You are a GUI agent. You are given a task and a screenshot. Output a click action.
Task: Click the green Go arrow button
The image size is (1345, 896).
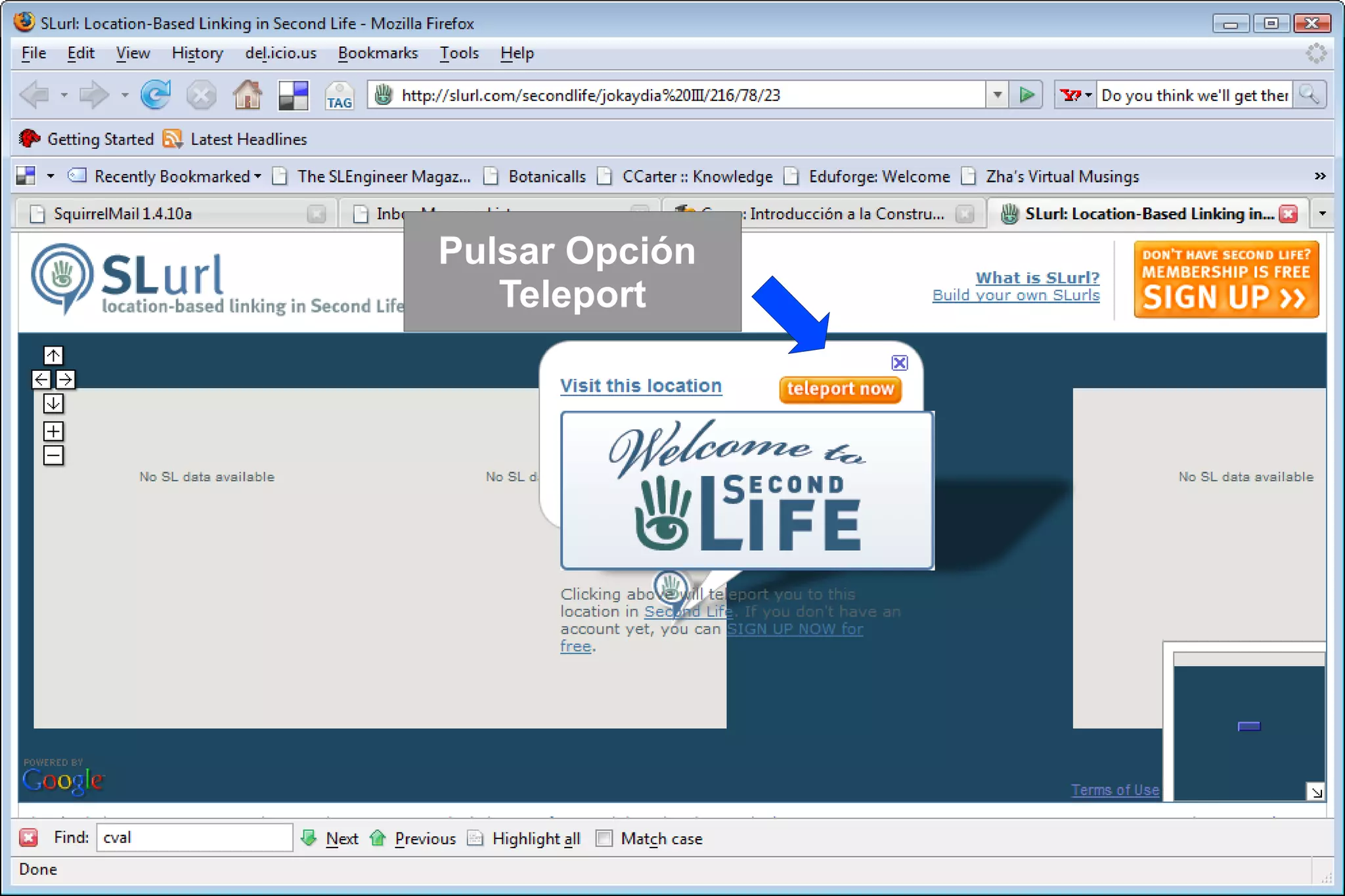pyautogui.click(x=1026, y=96)
